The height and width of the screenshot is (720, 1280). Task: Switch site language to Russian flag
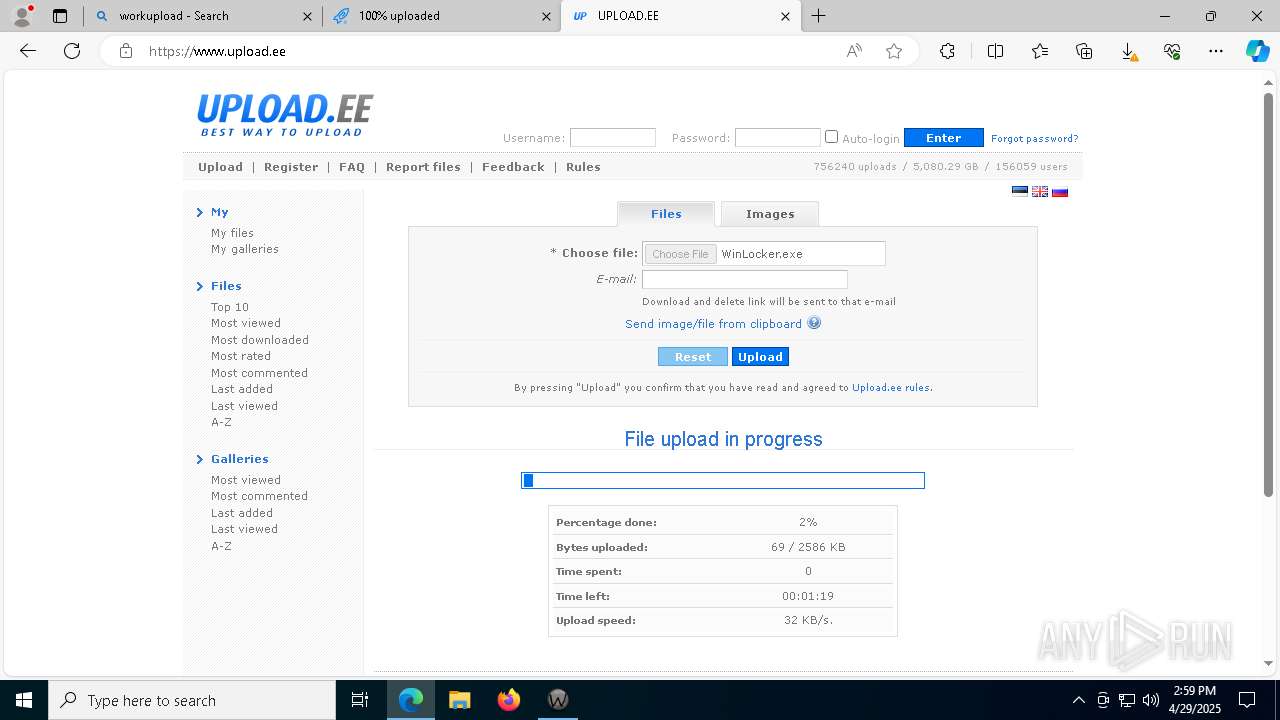(1060, 191)
